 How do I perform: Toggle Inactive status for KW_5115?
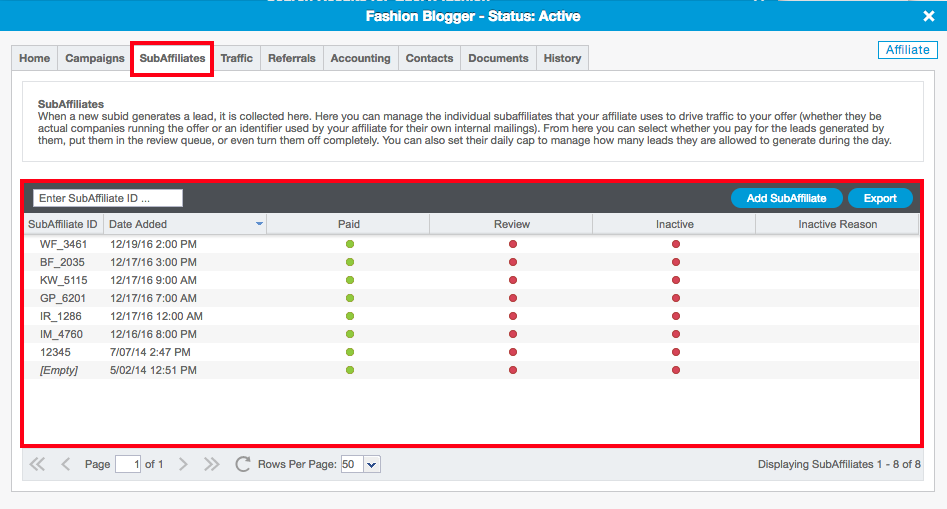(x=676, y=280)
